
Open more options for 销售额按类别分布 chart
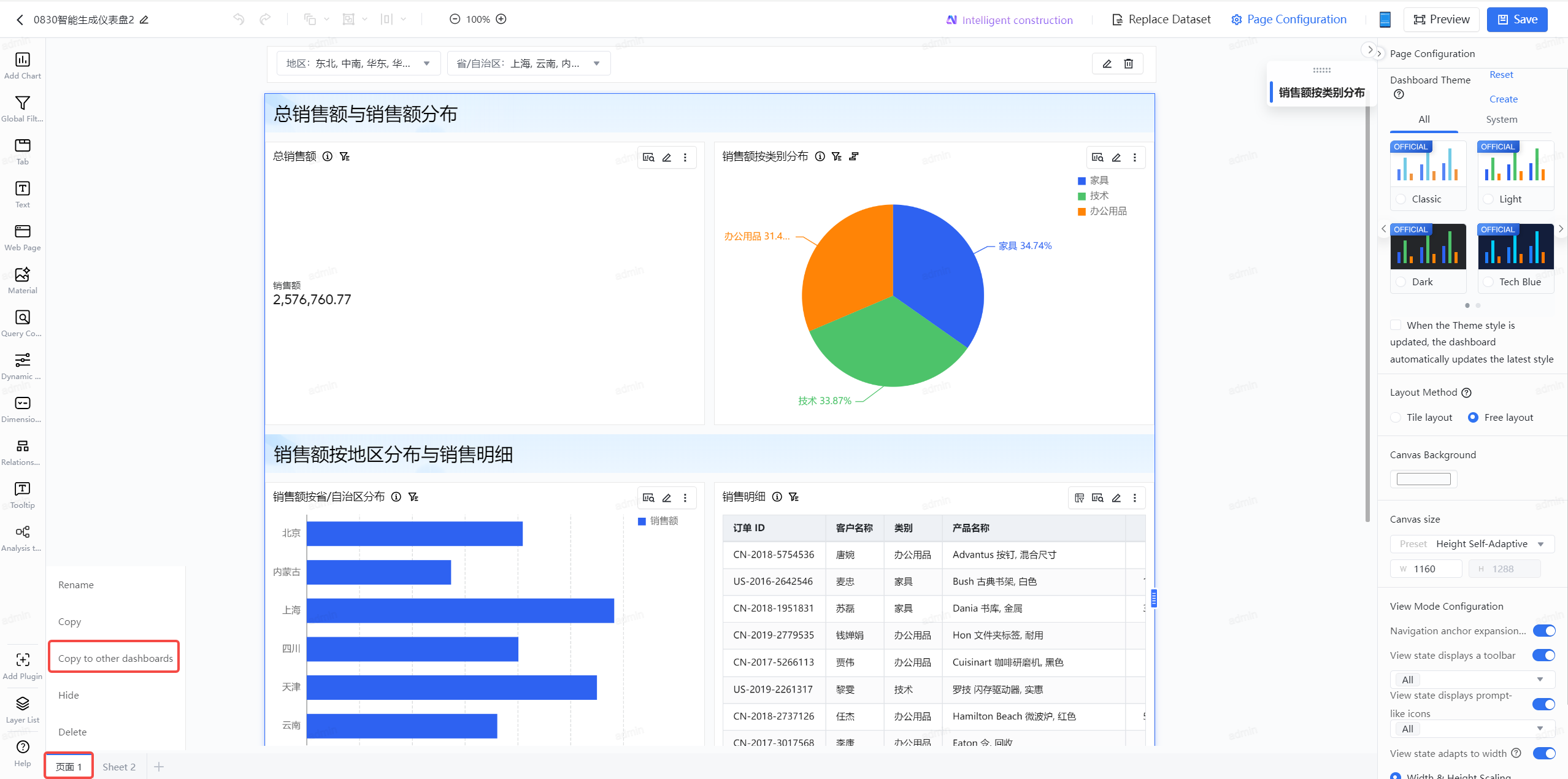(1135, 158)
